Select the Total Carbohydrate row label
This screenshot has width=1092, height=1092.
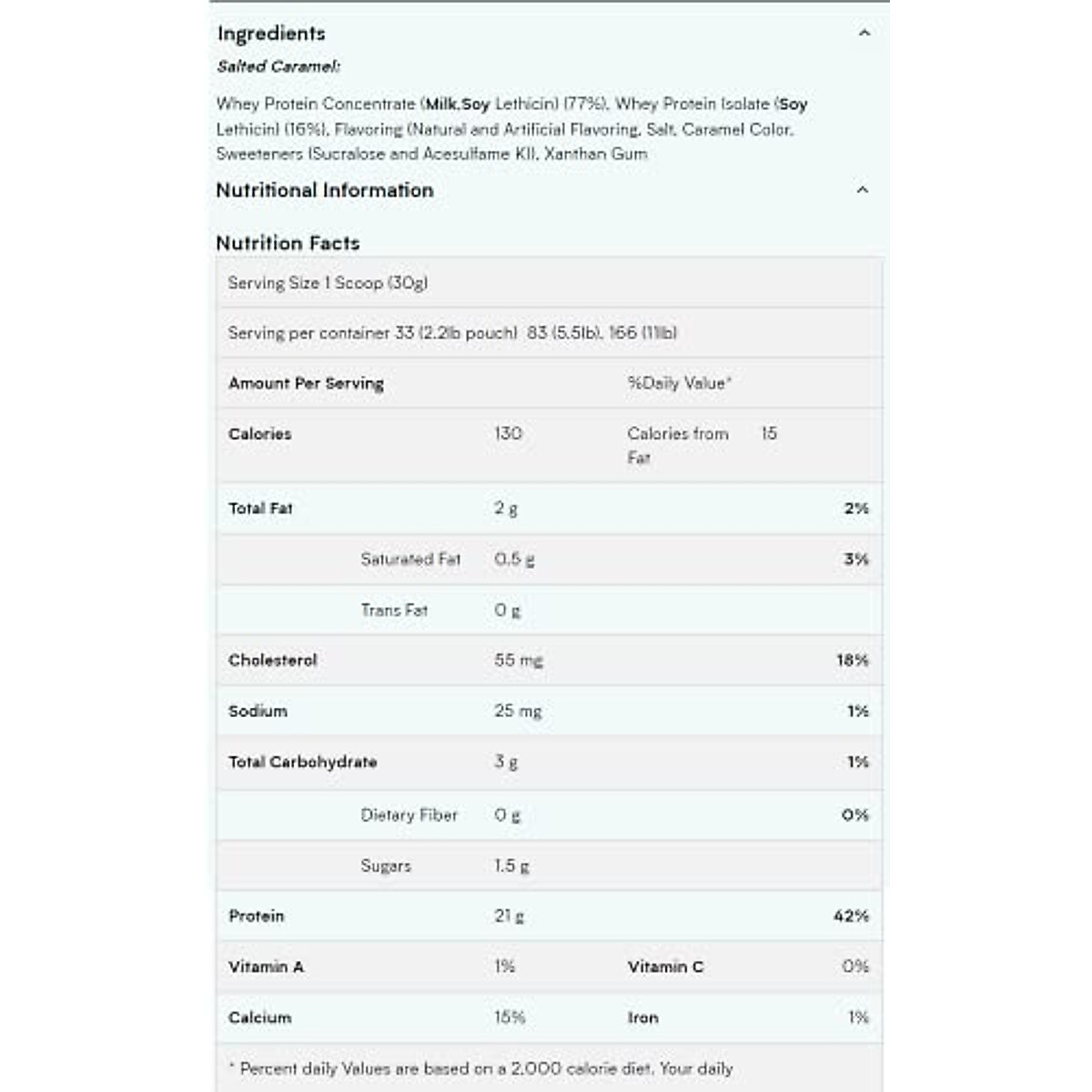click(x=302, y=763)
